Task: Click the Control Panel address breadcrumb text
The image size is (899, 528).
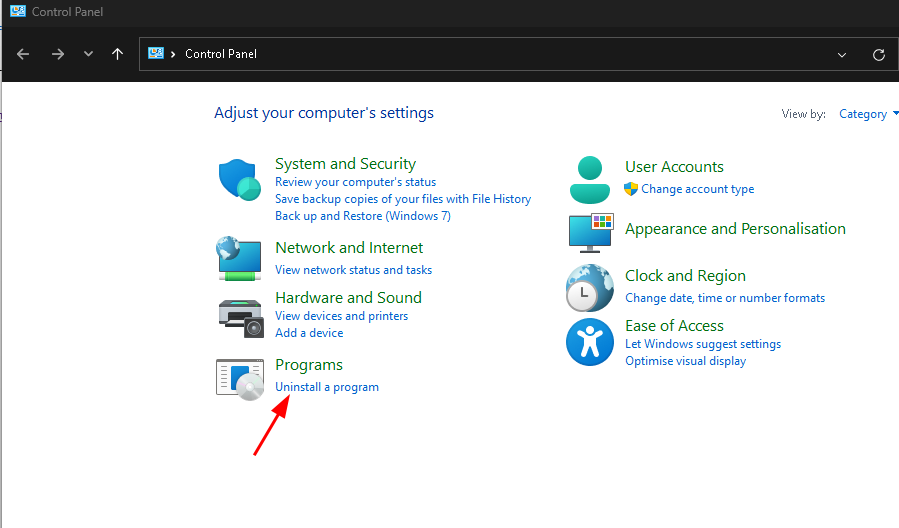Action: coord(221,54)
